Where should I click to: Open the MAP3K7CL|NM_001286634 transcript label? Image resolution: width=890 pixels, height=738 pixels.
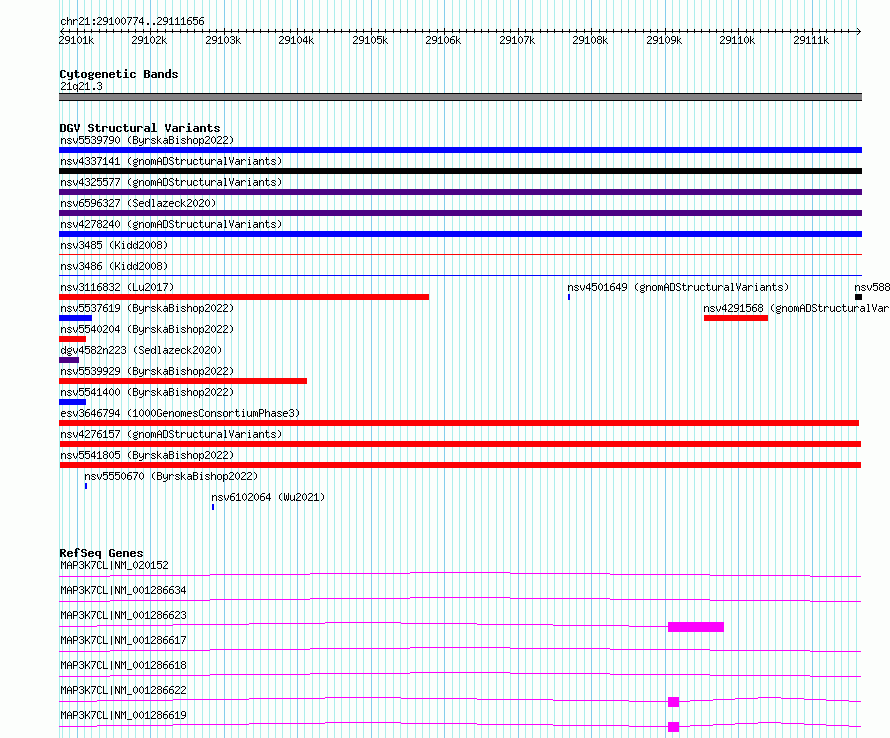[x=123, y=590]
